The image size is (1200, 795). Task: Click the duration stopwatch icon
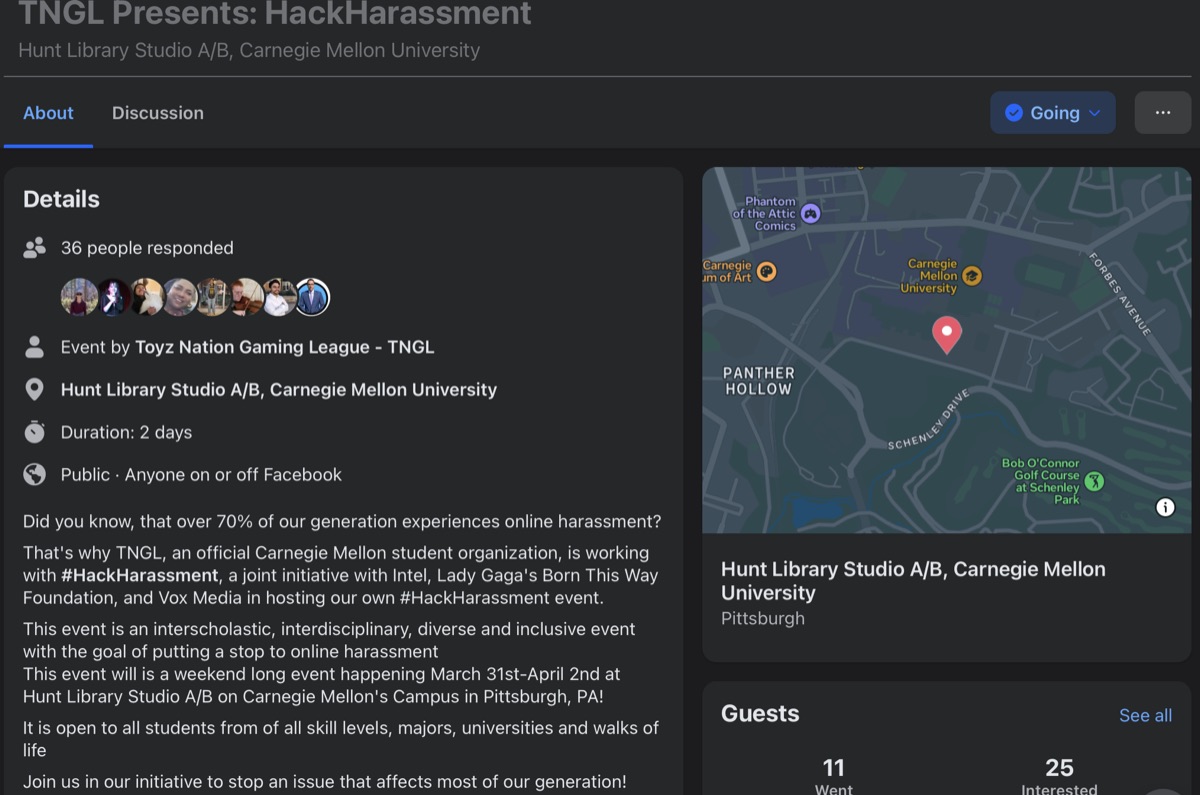pos(35,432)
